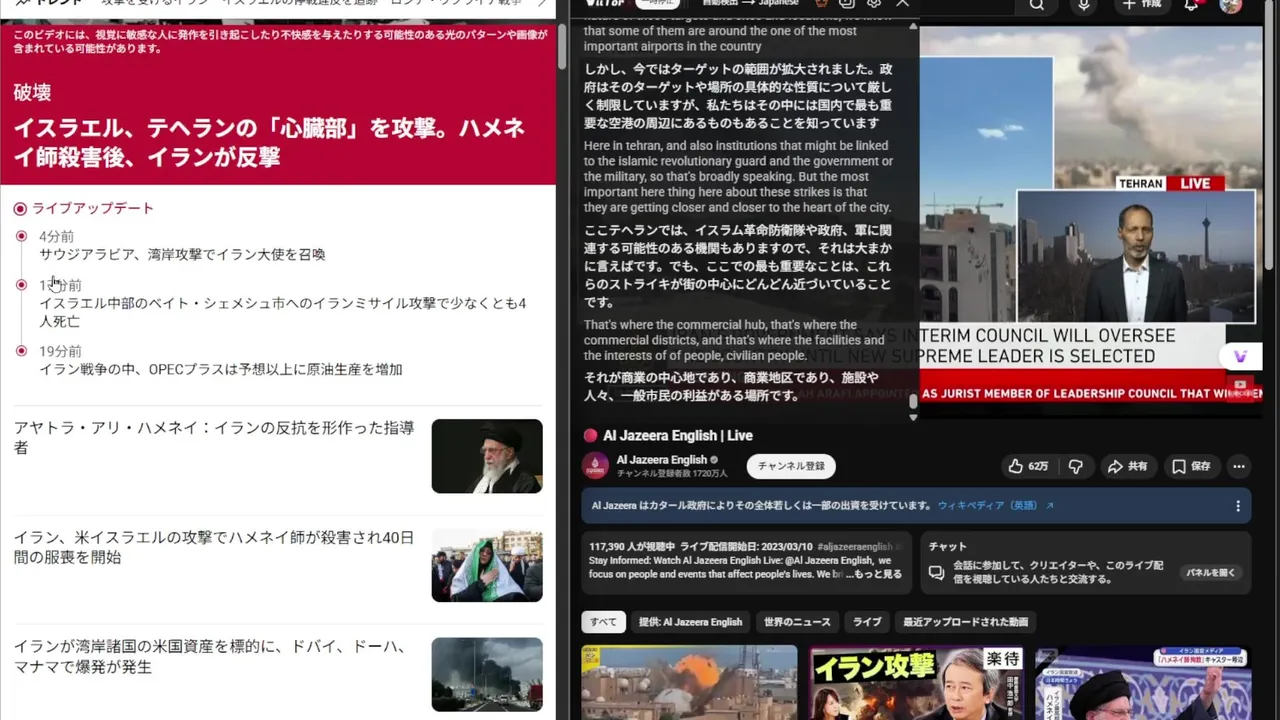This screenshot has width=1280, height=720.
Task: Select the 世界のニュース chip
Action: pyautogui.click(x=797, y=622)
